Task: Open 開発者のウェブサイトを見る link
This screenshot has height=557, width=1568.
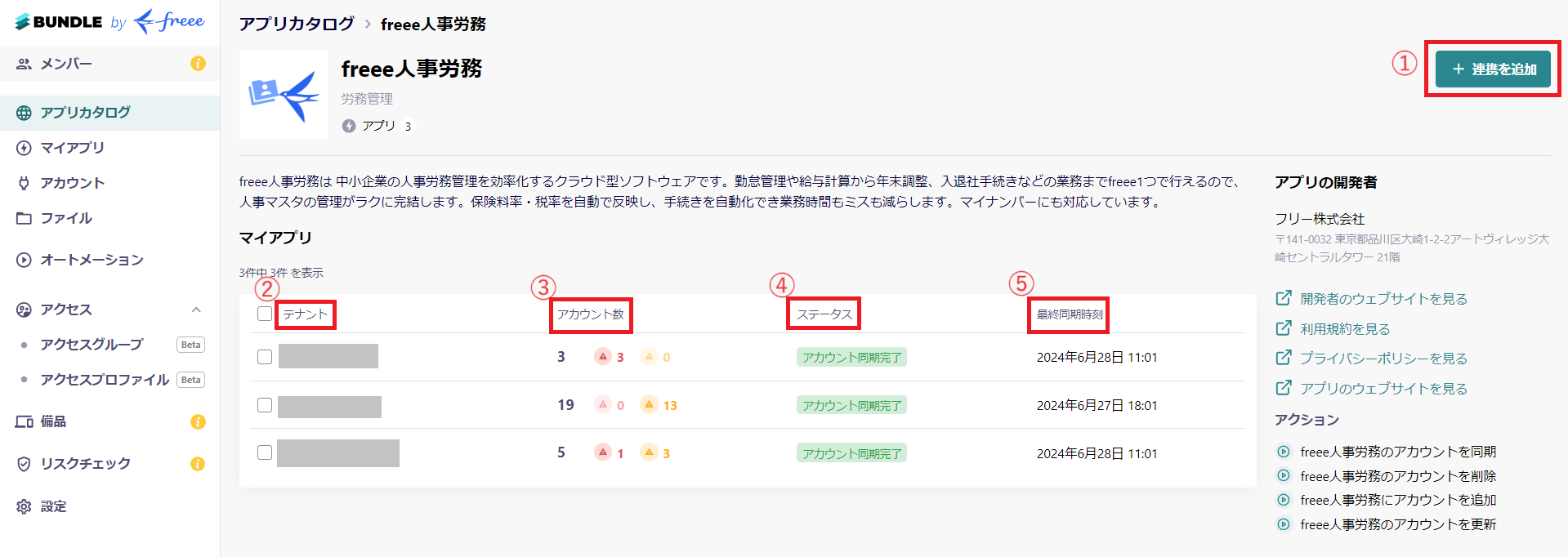Action: point(1383,299)
